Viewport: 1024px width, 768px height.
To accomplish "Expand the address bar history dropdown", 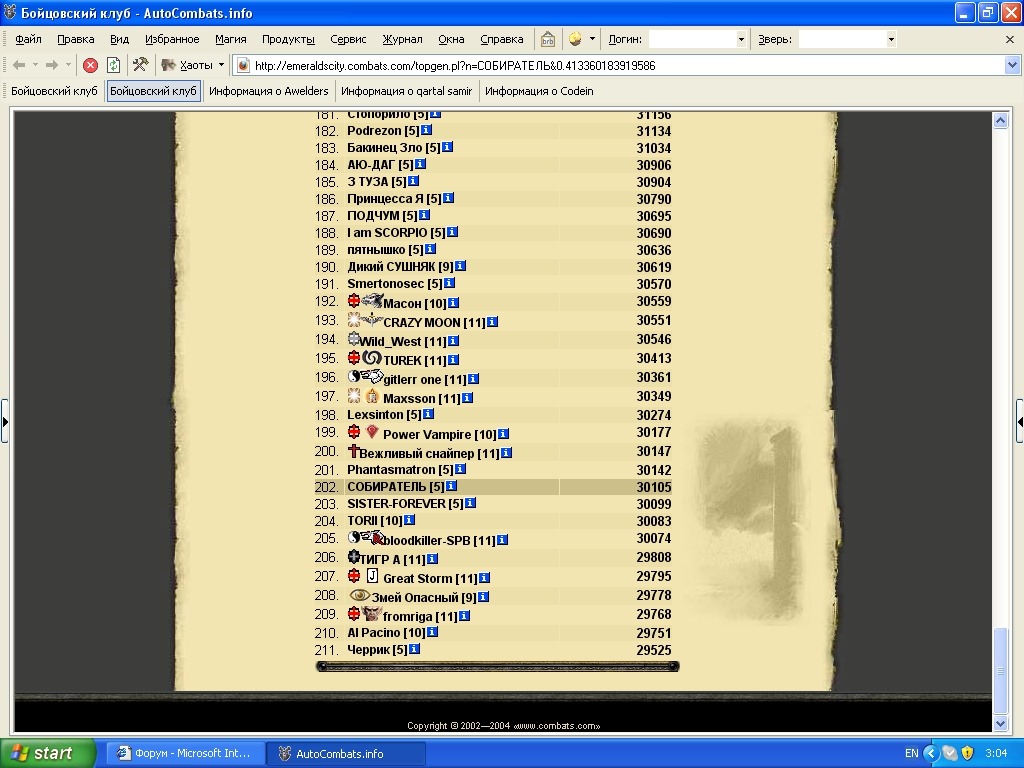I will tap(1012, 65).
